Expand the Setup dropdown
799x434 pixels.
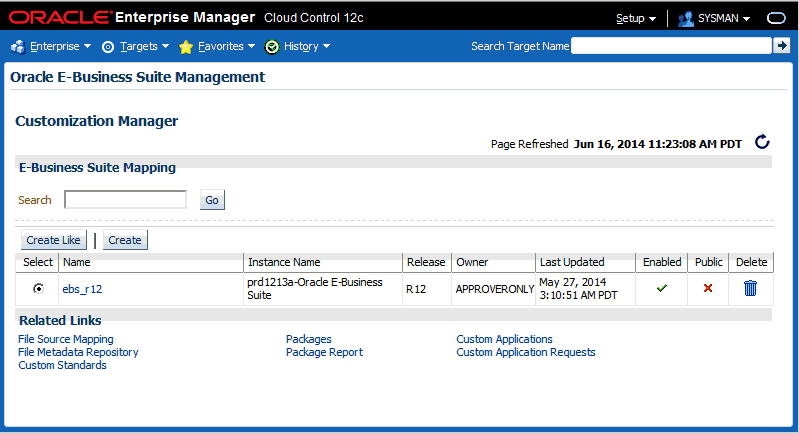(635, 18)
